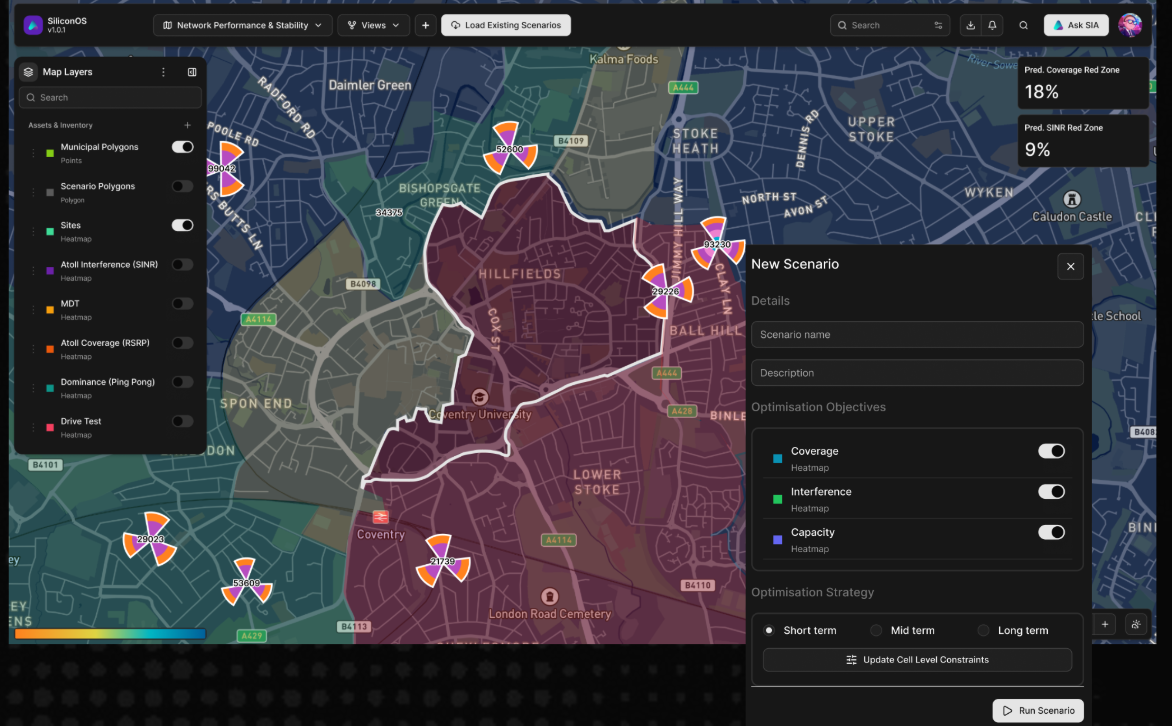Close the New Scenario panel

(1070, 266)
